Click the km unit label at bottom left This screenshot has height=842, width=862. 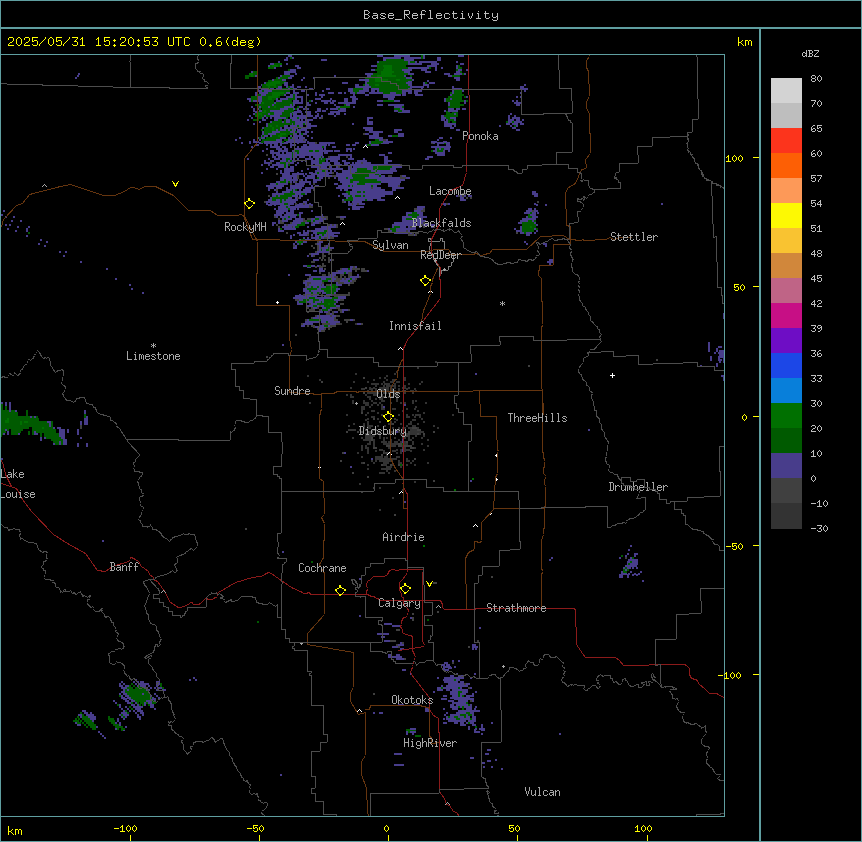15,830
